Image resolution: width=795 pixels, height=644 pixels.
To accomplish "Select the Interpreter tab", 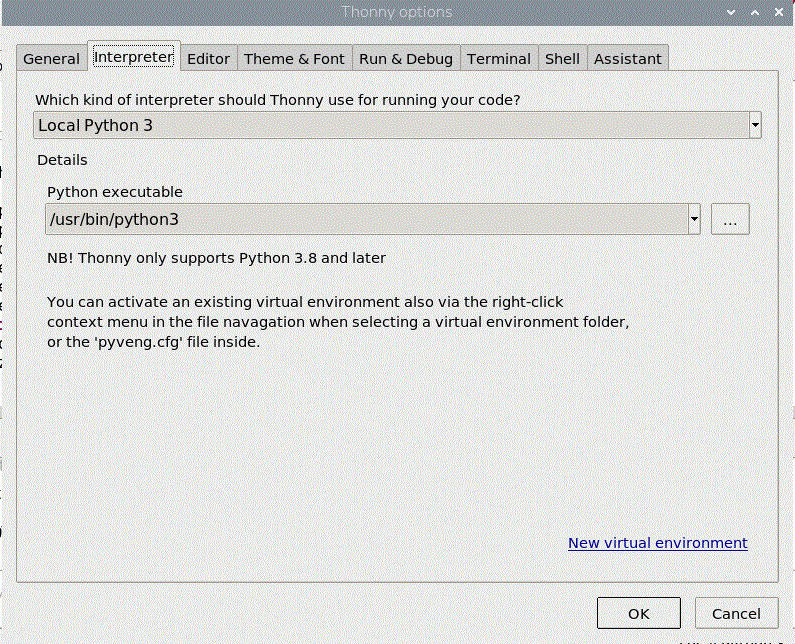I will click(133, 57).
